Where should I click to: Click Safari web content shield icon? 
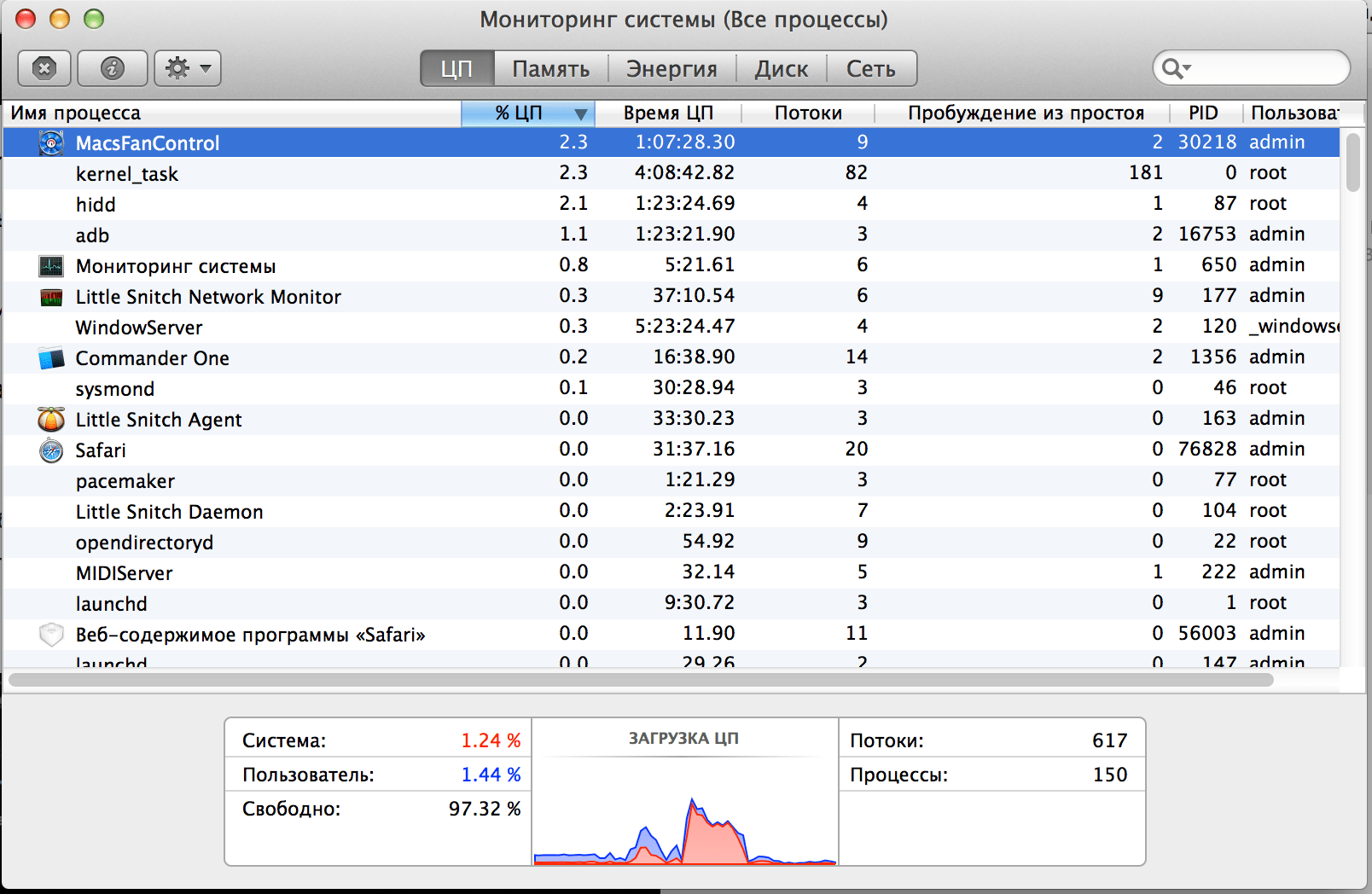51,635
